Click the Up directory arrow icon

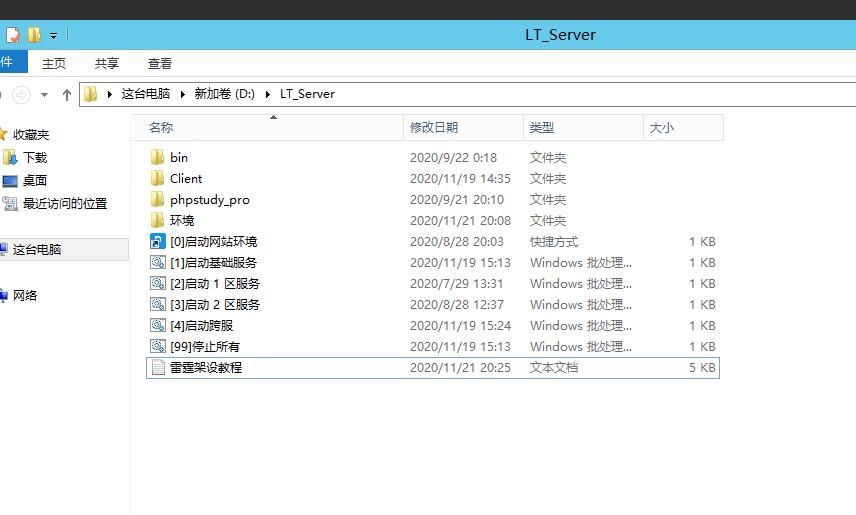coord(67,94)
